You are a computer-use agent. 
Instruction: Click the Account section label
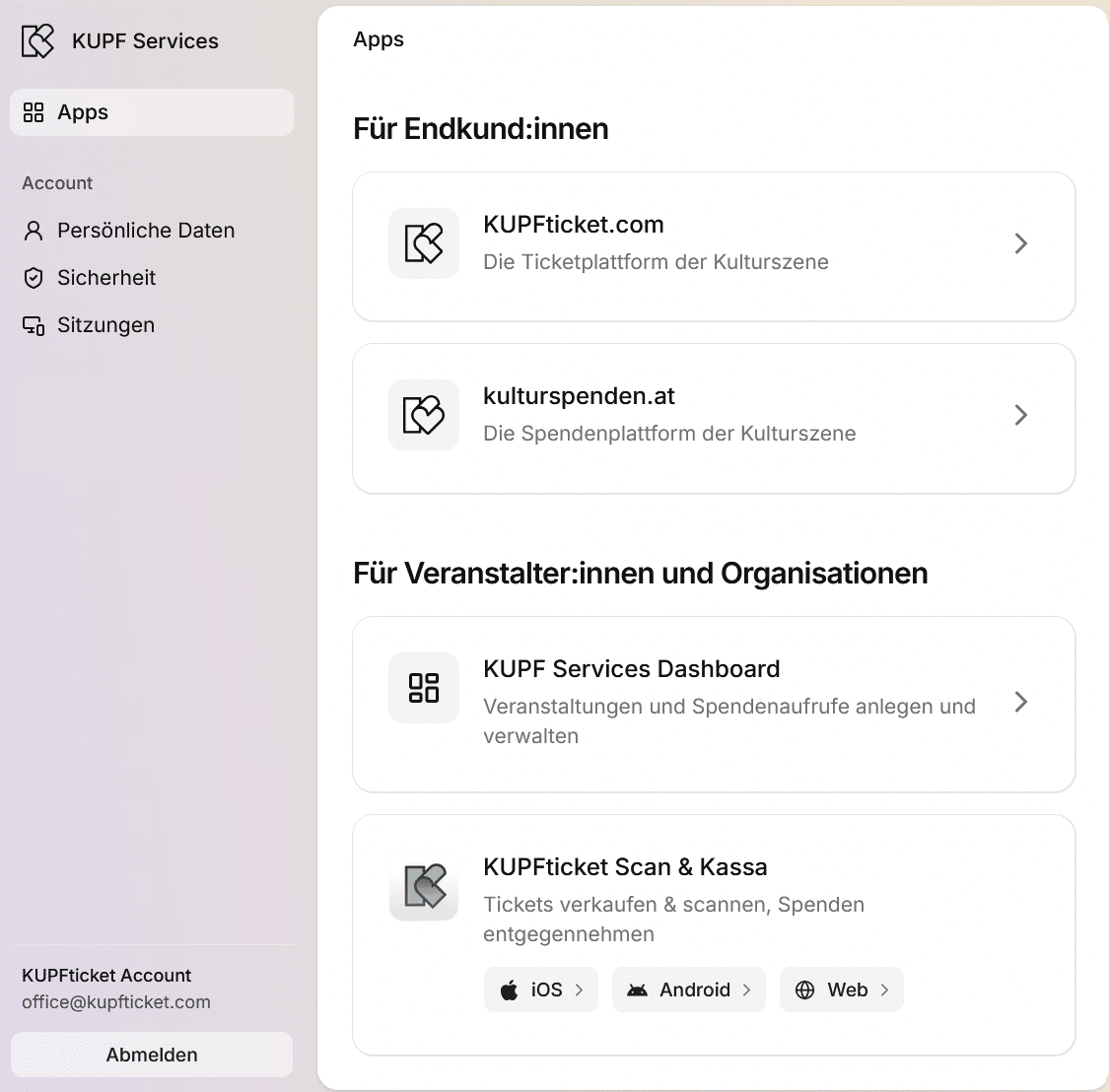tap(57, 183)
